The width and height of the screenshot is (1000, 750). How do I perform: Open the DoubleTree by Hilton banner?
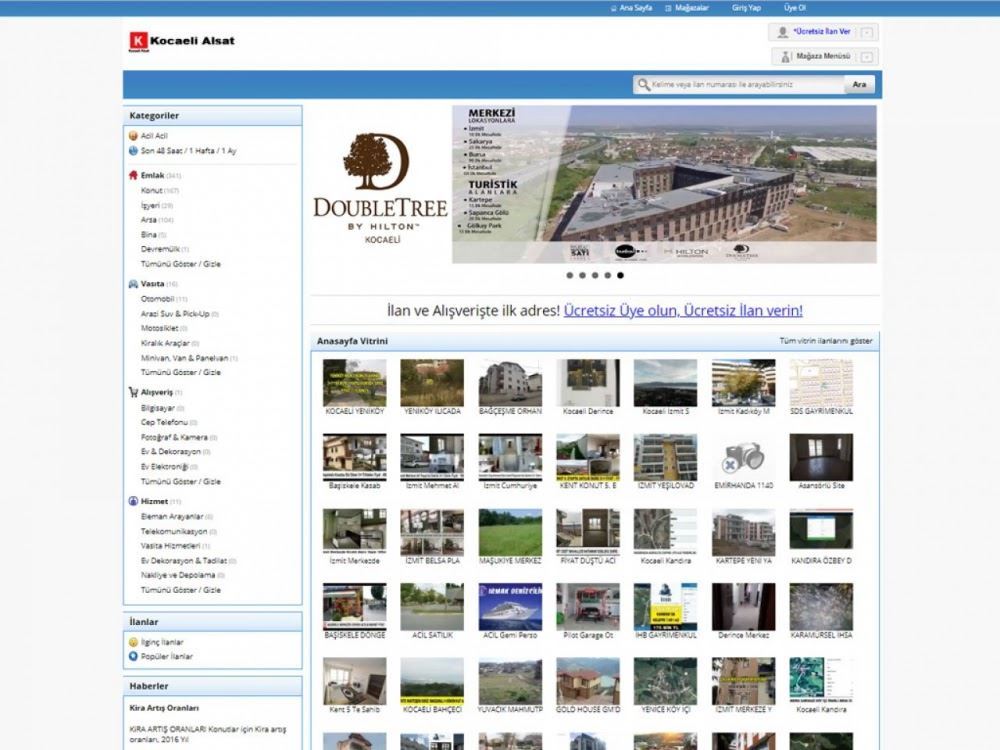(594, 184)
